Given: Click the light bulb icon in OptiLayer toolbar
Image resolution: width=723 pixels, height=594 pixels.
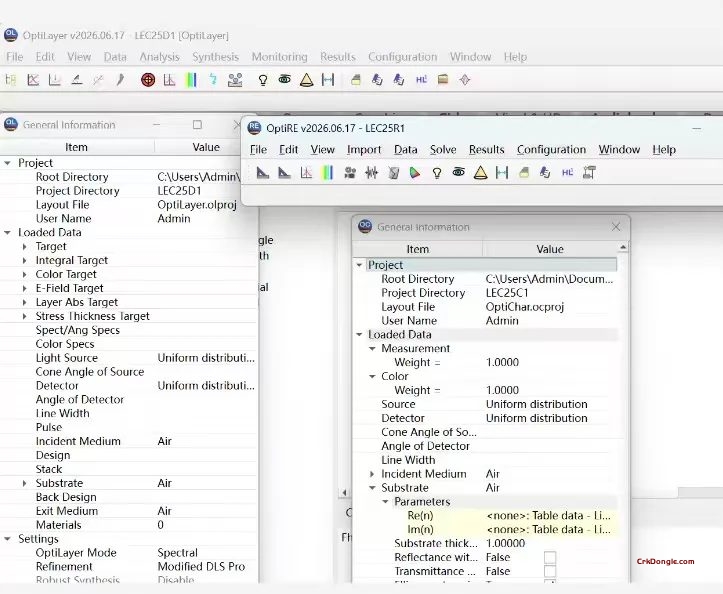Looking at the screenshot, I should pyautogui.click(x=263, y=80).
